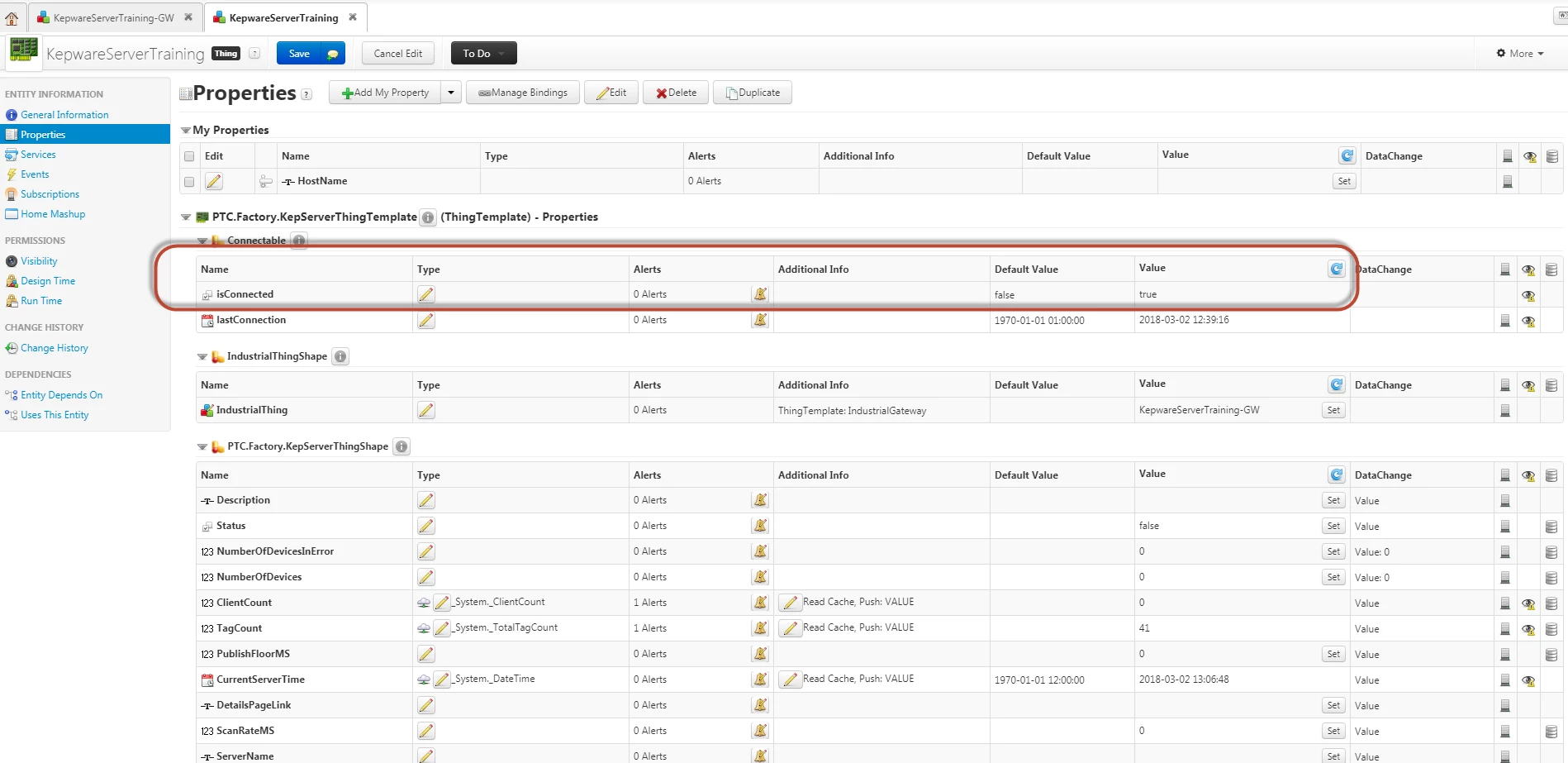Toggle select-all checkbox in My Properties header
Viewport: 1568px width, 763px height.
click(x=189, y=156)
